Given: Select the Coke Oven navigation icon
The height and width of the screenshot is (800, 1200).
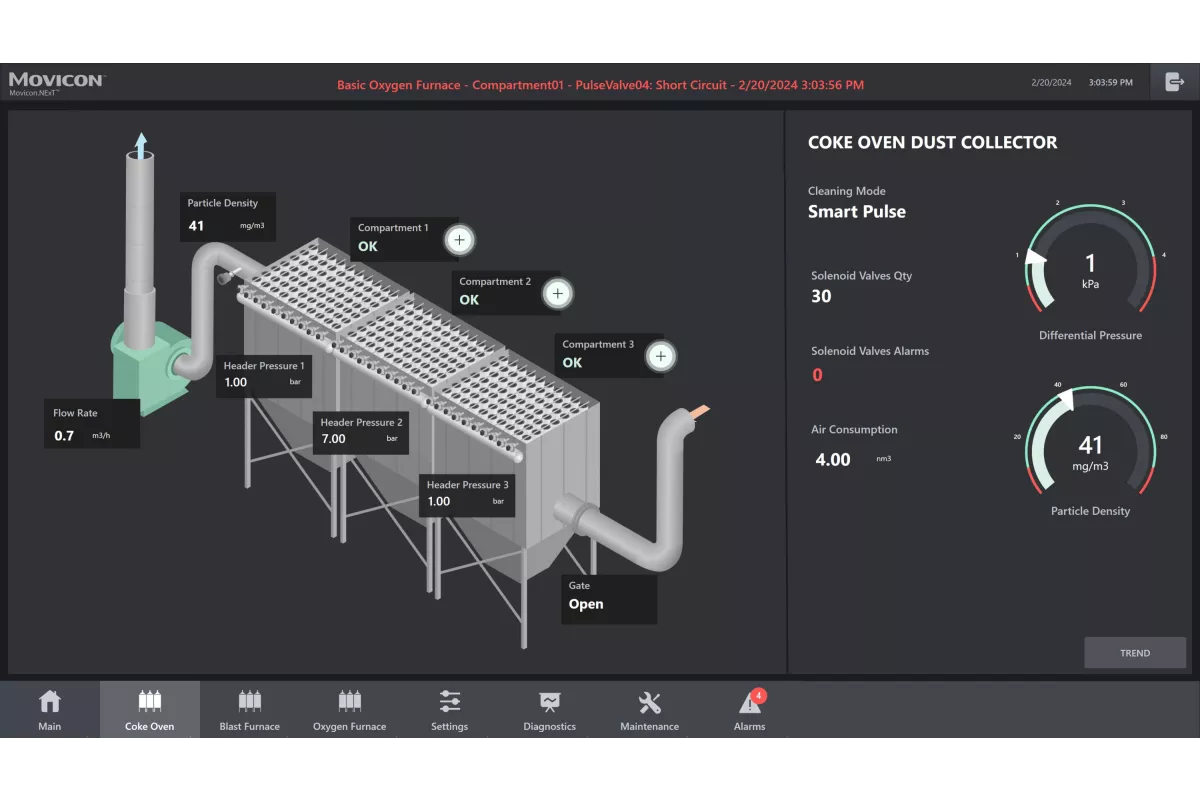Looking at the screenshot, I should pos(149,710).
